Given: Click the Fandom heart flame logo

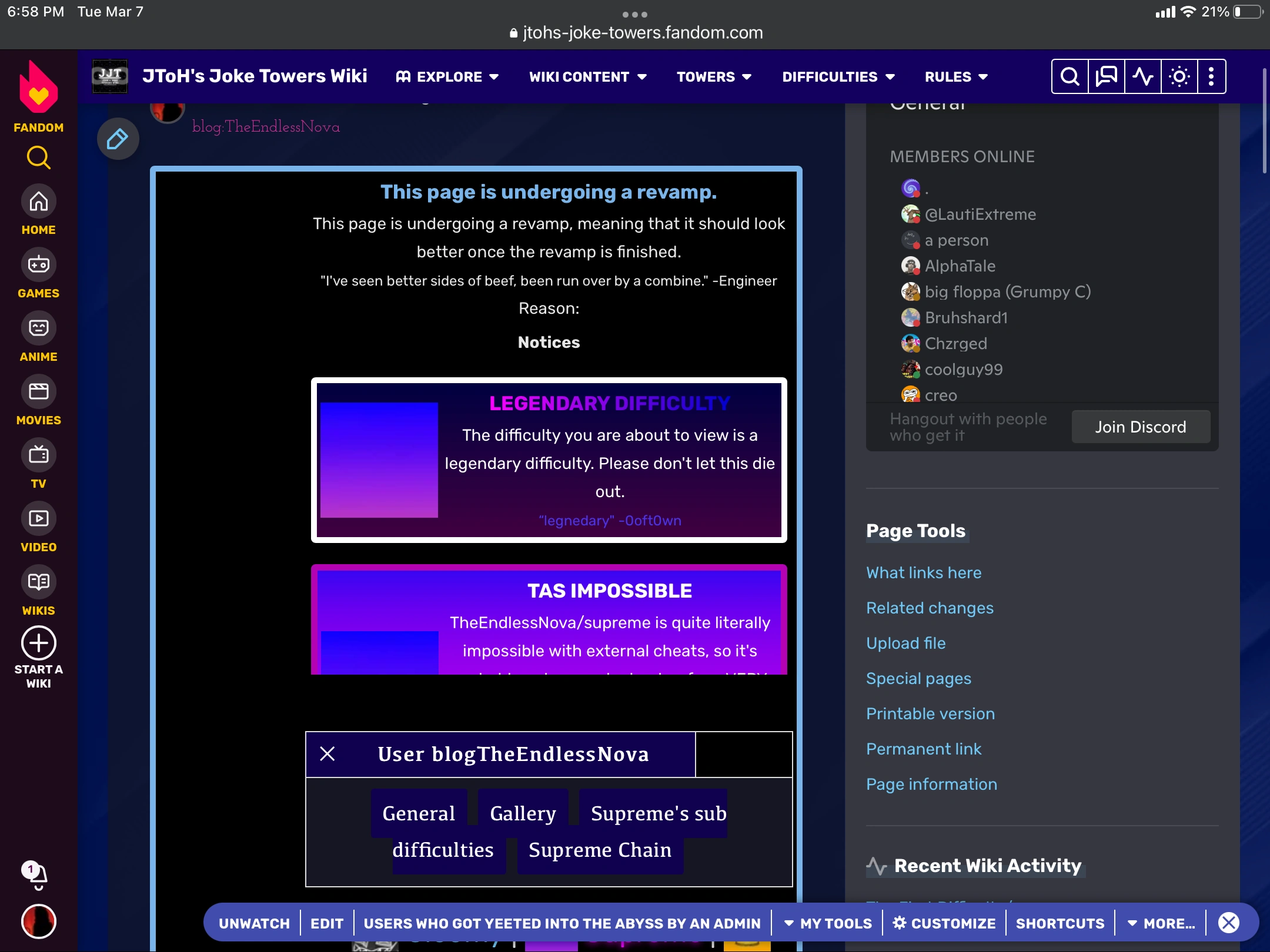Looking at the screenshot, I should click(x=38, y=88).
